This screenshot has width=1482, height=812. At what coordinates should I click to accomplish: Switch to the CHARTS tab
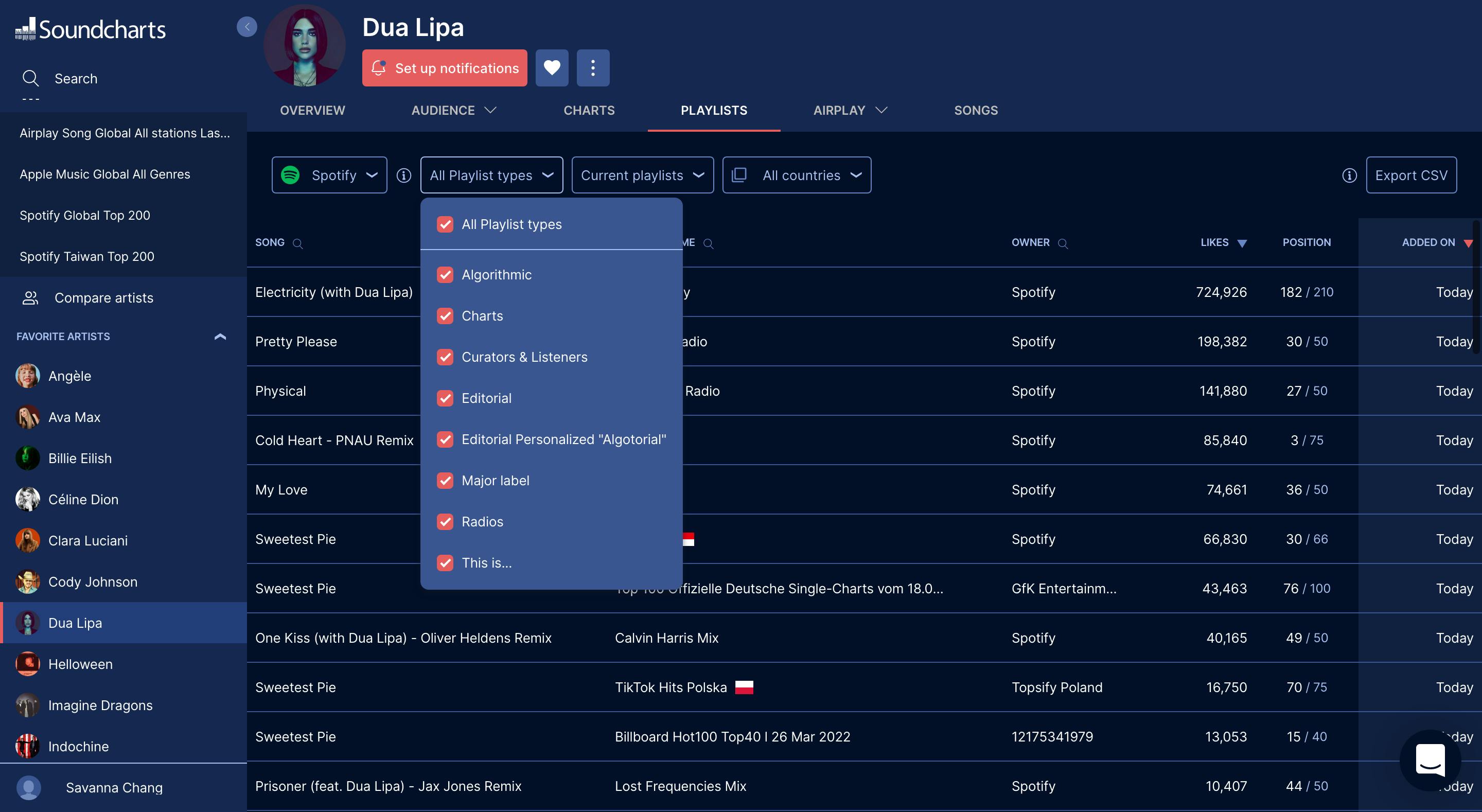click(x=589, y=111)
